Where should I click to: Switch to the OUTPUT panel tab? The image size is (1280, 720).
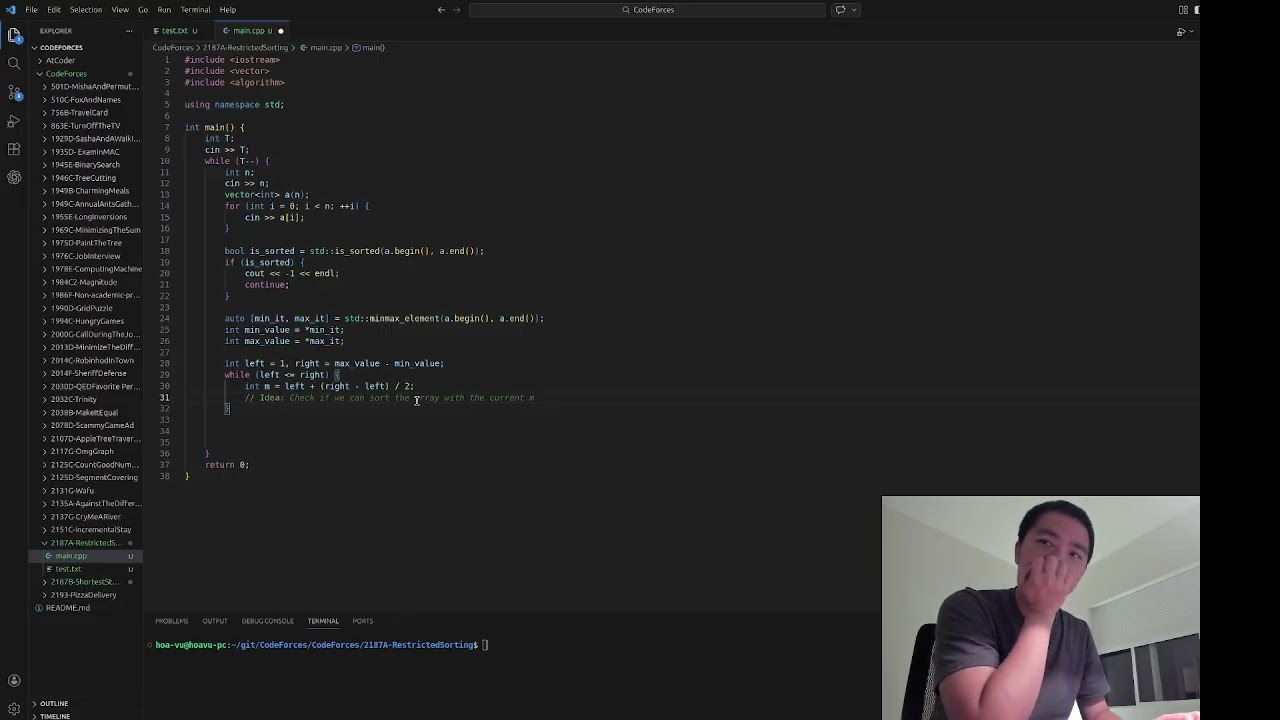click(x=215, y=621)
